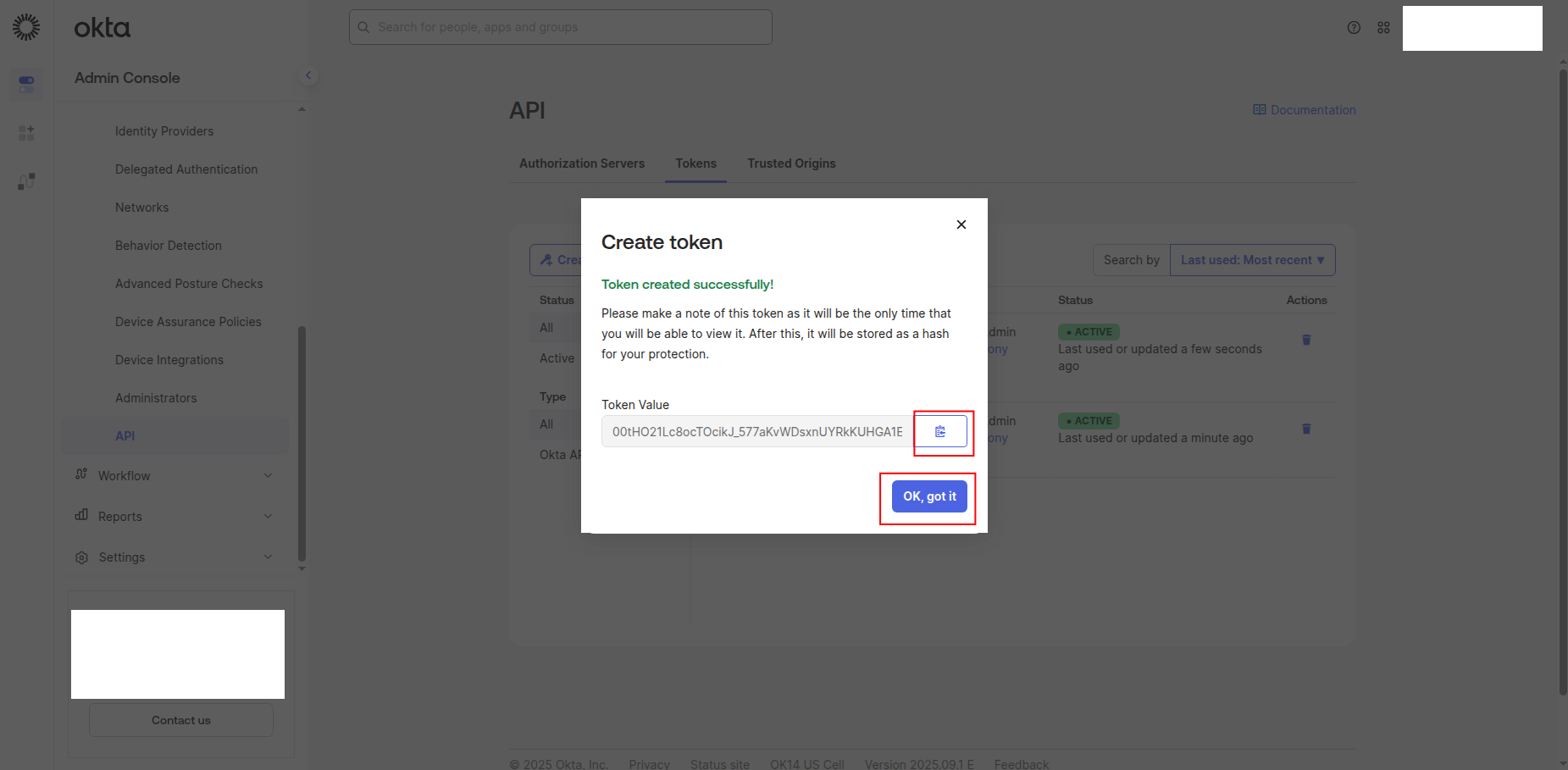Click the OK, got it button
This screenshot has width=1568, height=770.
929,496
